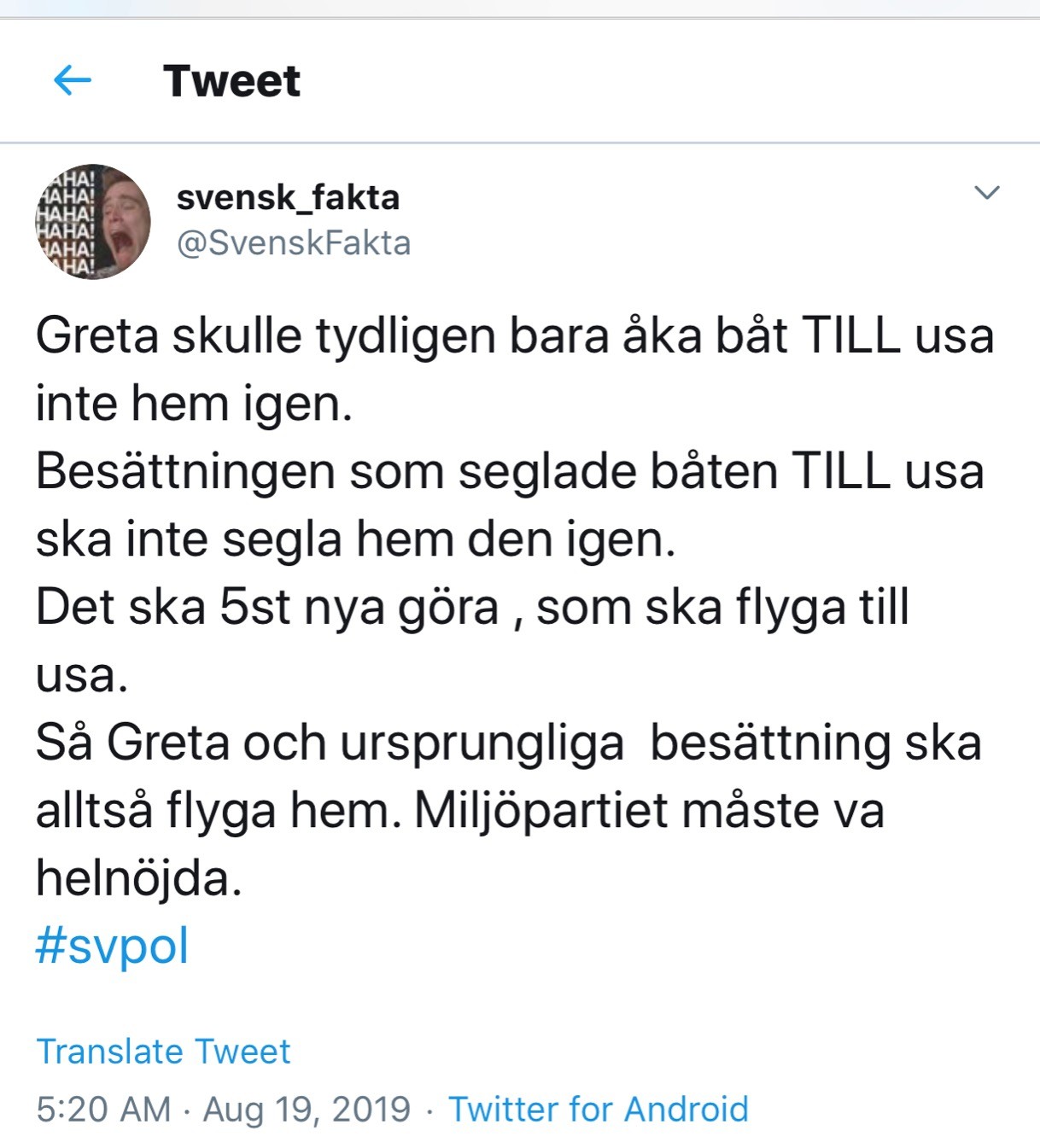The image size is (1040, 1148).
Task: Click the line starting "Besättningen som seglade"
Action: point(509,471)
